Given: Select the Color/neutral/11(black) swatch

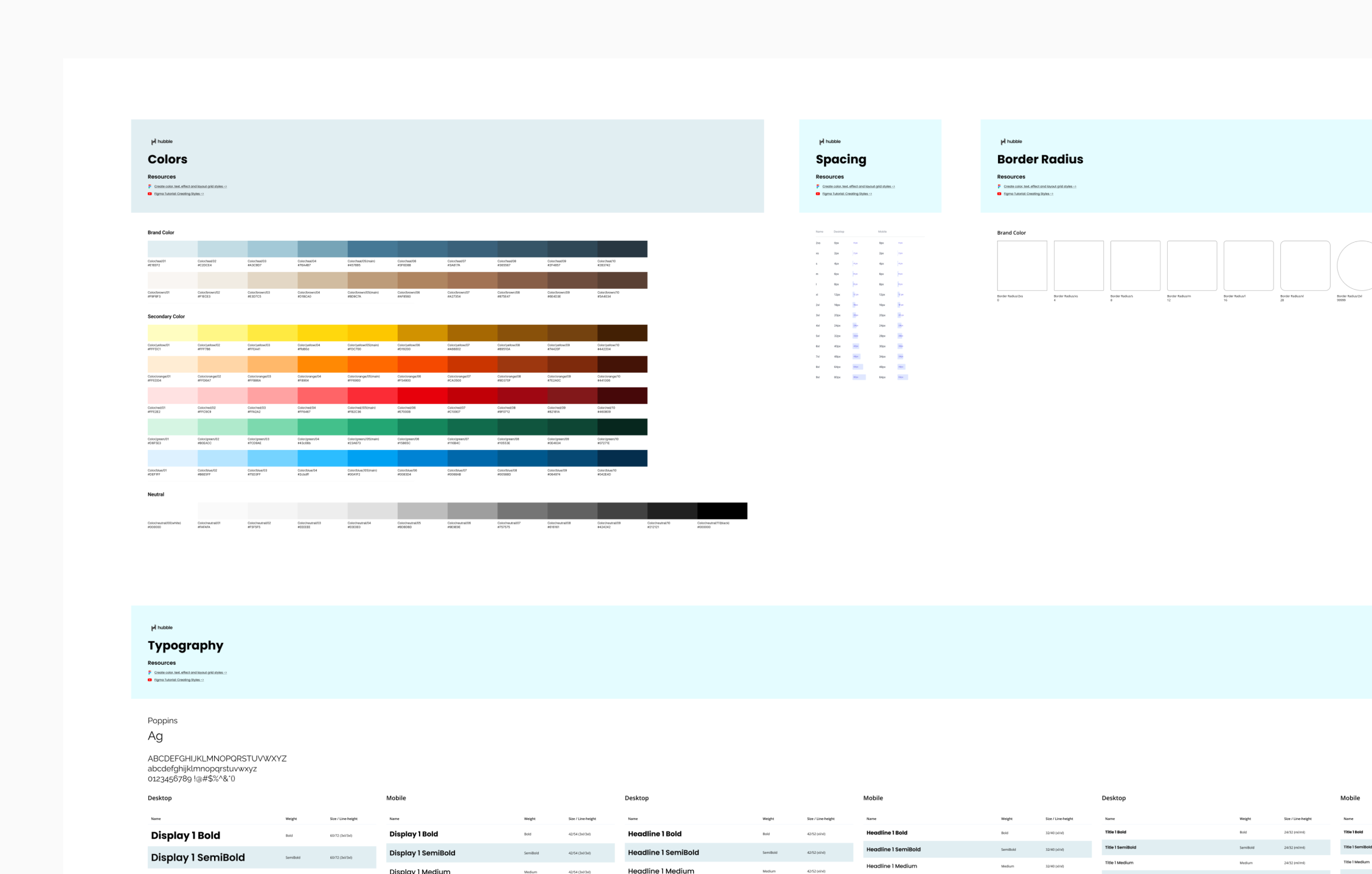Looking at the screenshot, I should point(722,511).
